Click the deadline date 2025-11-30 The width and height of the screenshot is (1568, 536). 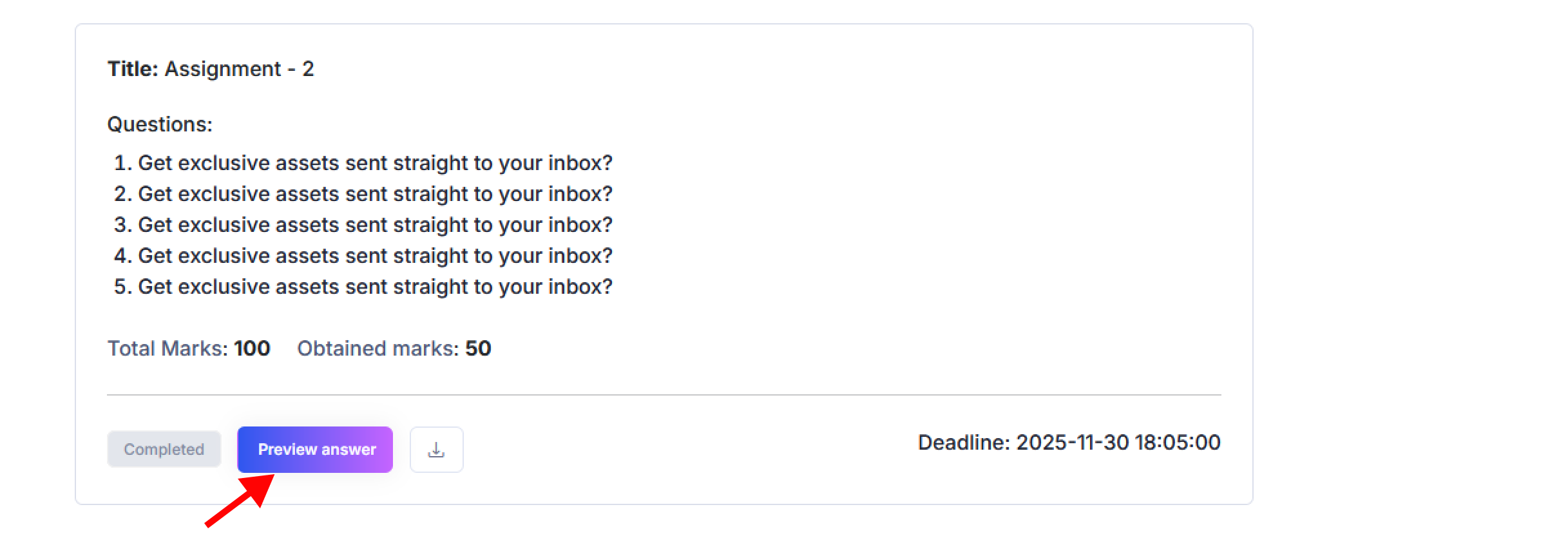point(1073,443)
